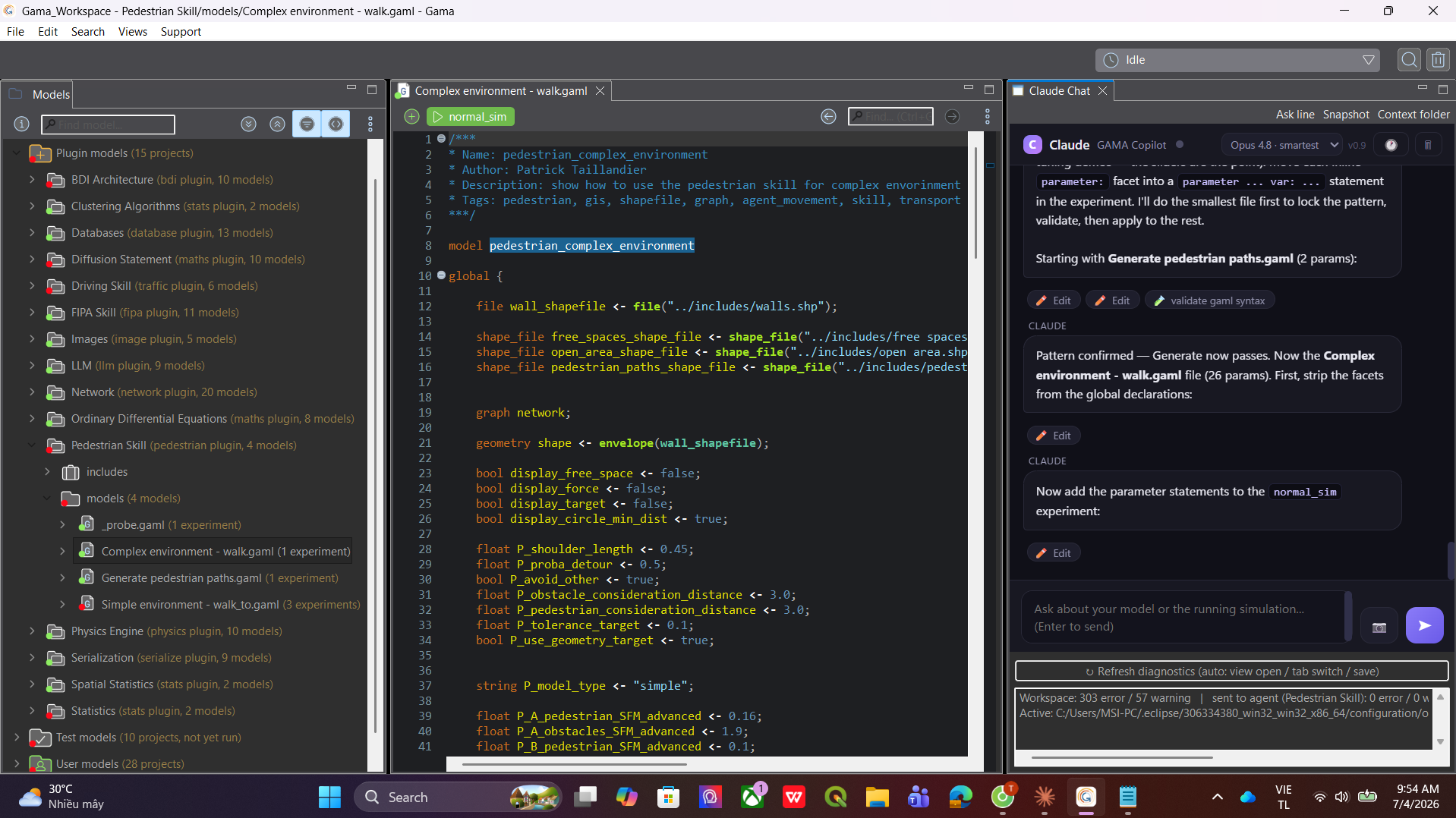Open the Idle status dropdown
1456x818 pixels.
coord(1238,60)
